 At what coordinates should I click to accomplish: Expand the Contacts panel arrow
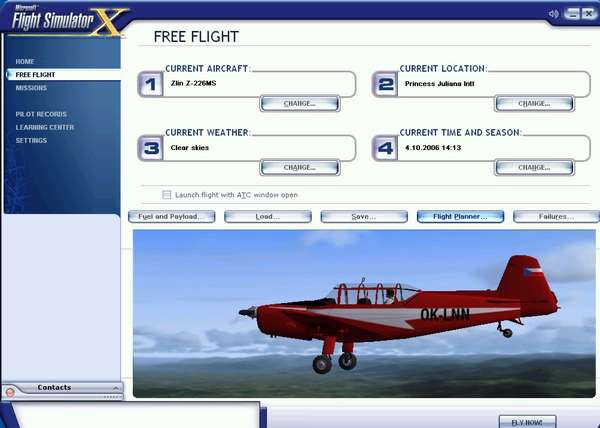click(116, 388)
